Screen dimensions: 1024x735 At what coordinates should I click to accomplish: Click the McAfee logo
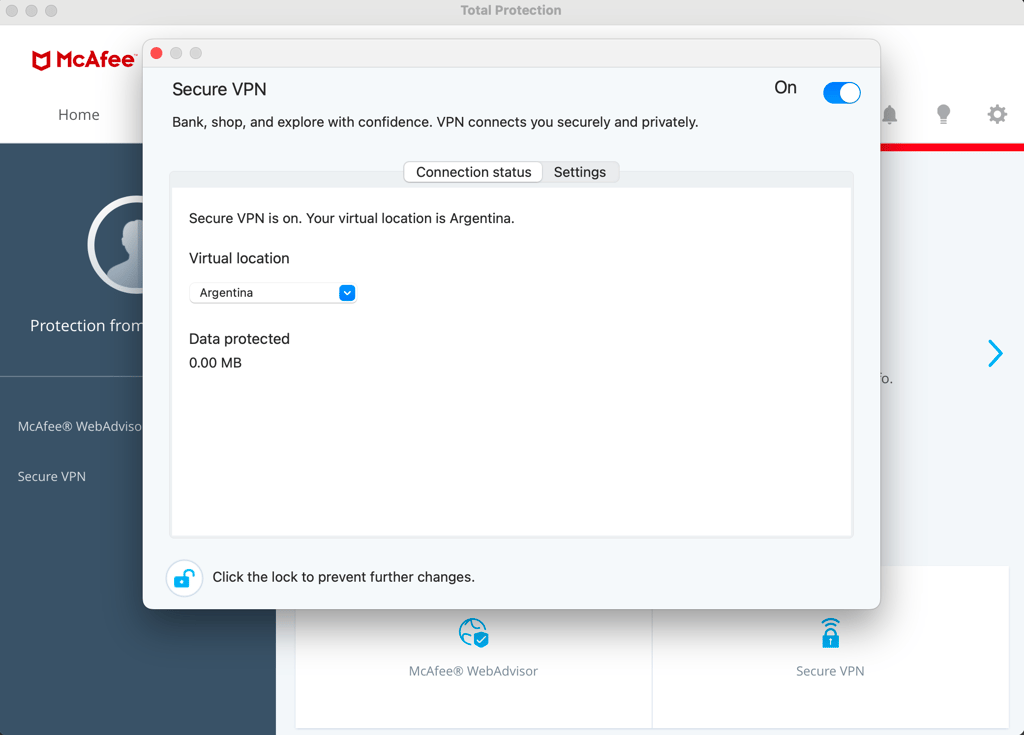(84, 60)
